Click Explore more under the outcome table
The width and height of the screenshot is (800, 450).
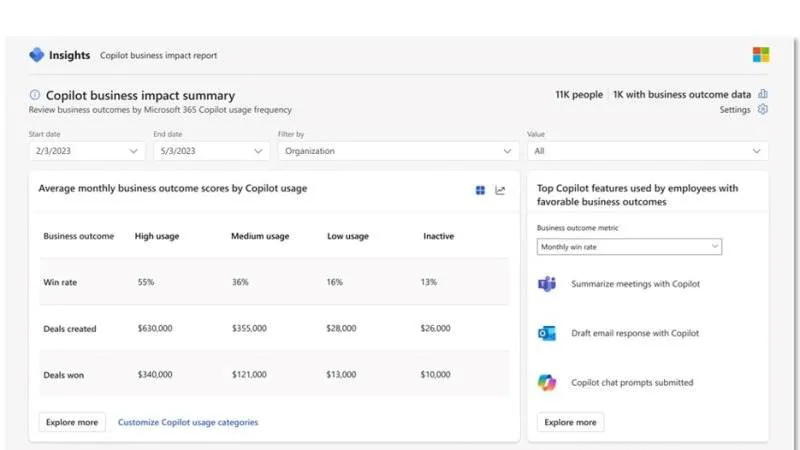point(73,422)
